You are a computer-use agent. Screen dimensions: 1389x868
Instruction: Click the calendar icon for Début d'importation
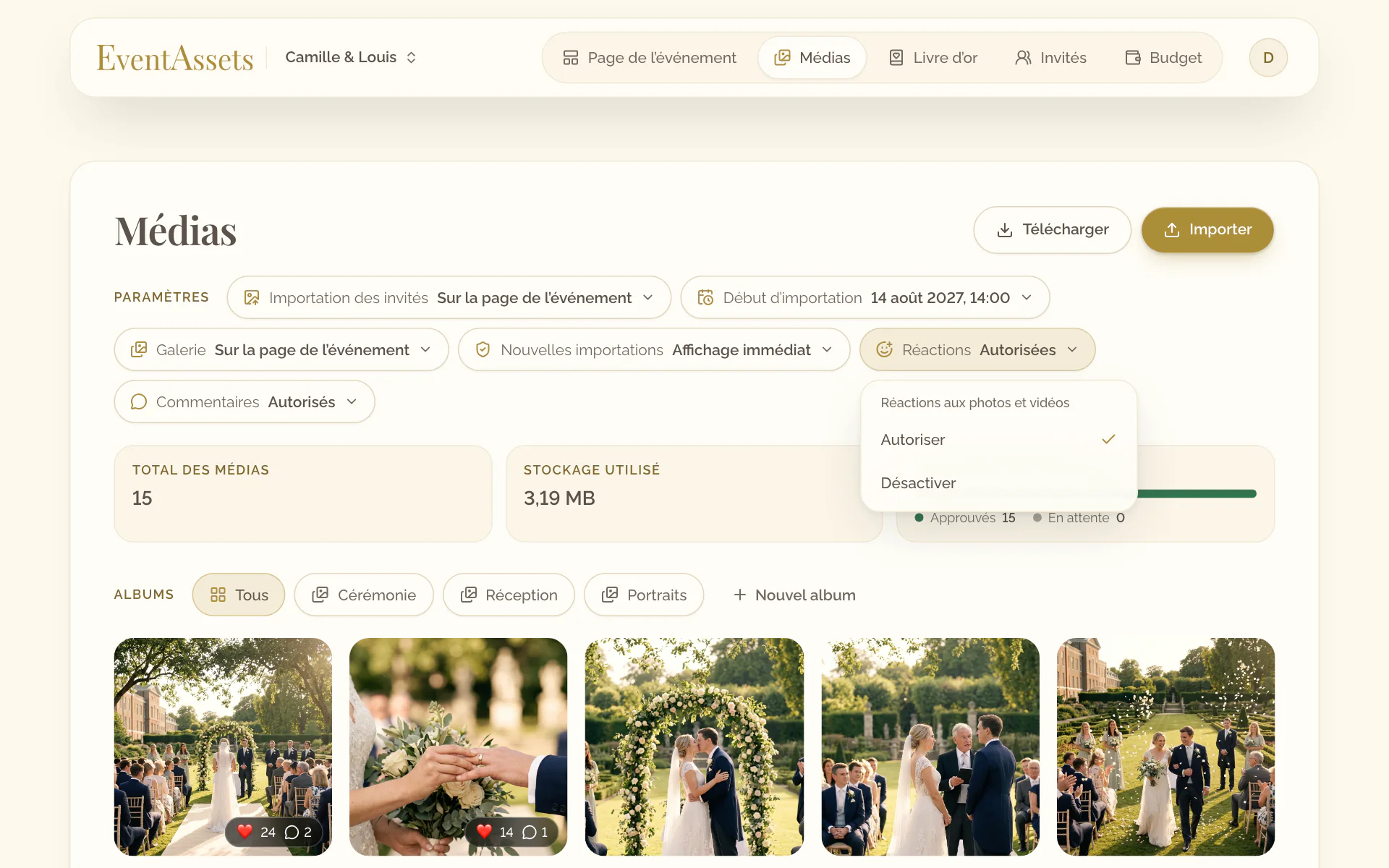[705, 298]
